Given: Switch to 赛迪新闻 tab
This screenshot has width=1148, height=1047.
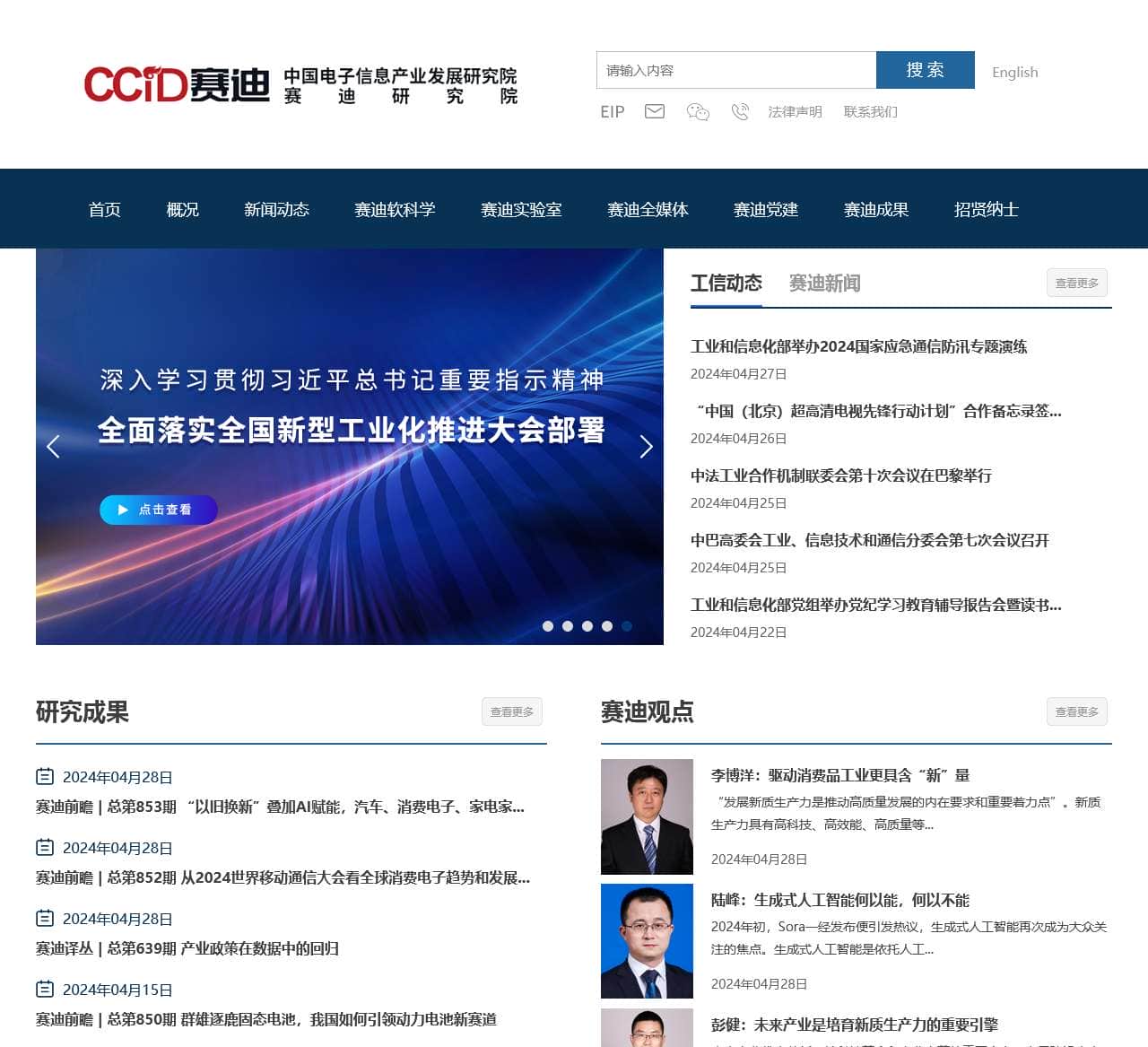Looking at the screenshot, I should click(x=825, y=284).
